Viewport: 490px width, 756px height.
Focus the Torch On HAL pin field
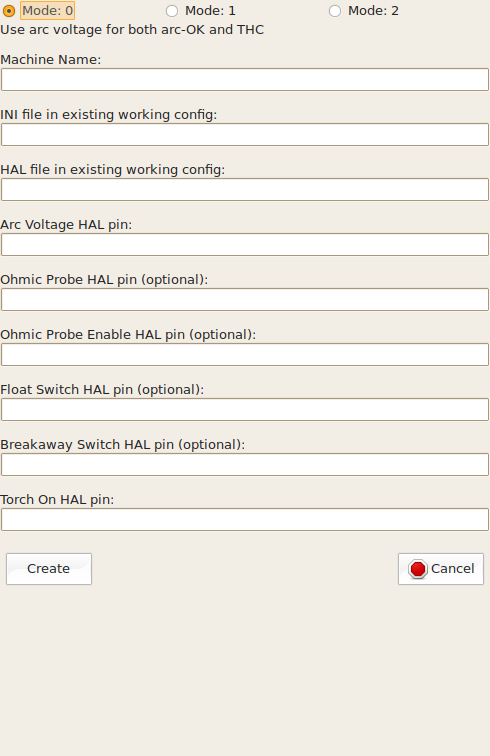245,519
